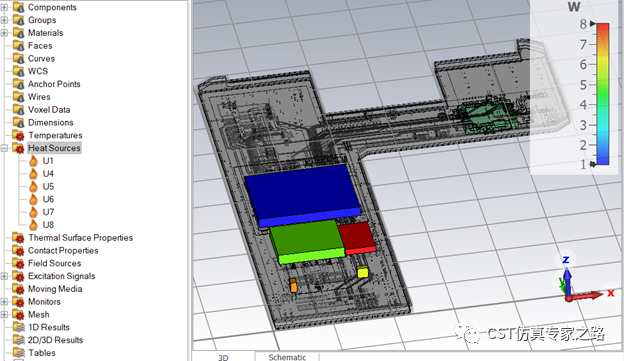624x361 pixels.
Task: Select the U5 heat source item
Action: pyautogui.click(x=48, y=186)
